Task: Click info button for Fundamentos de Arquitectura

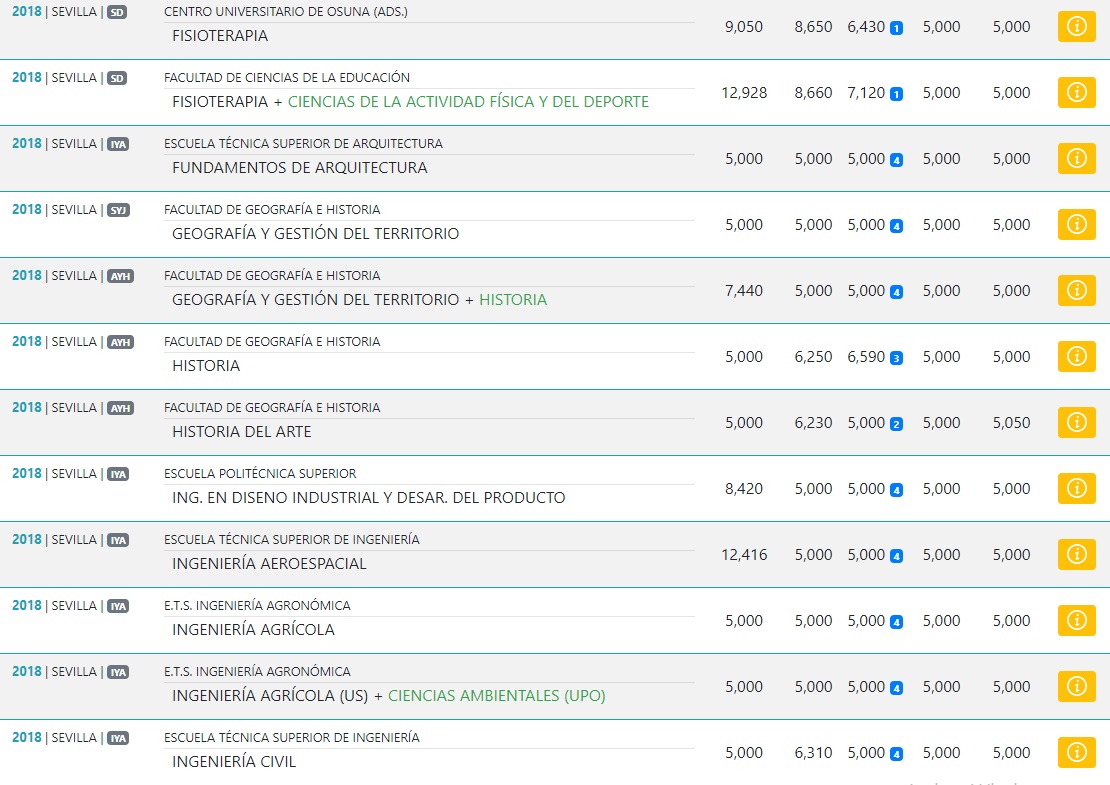Action: tap(1076, 159)
